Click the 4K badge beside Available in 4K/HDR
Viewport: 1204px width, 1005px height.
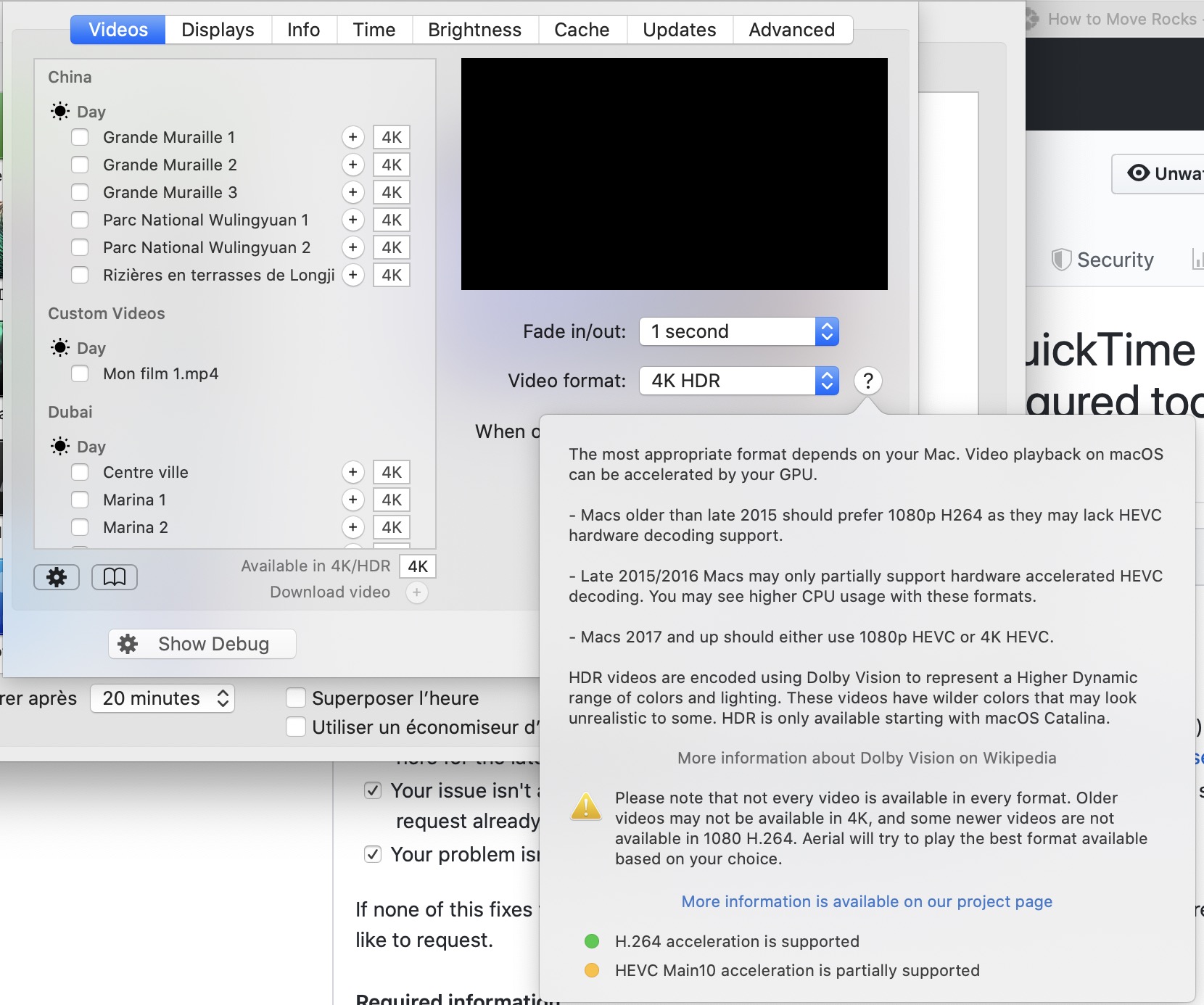[418, 566]
